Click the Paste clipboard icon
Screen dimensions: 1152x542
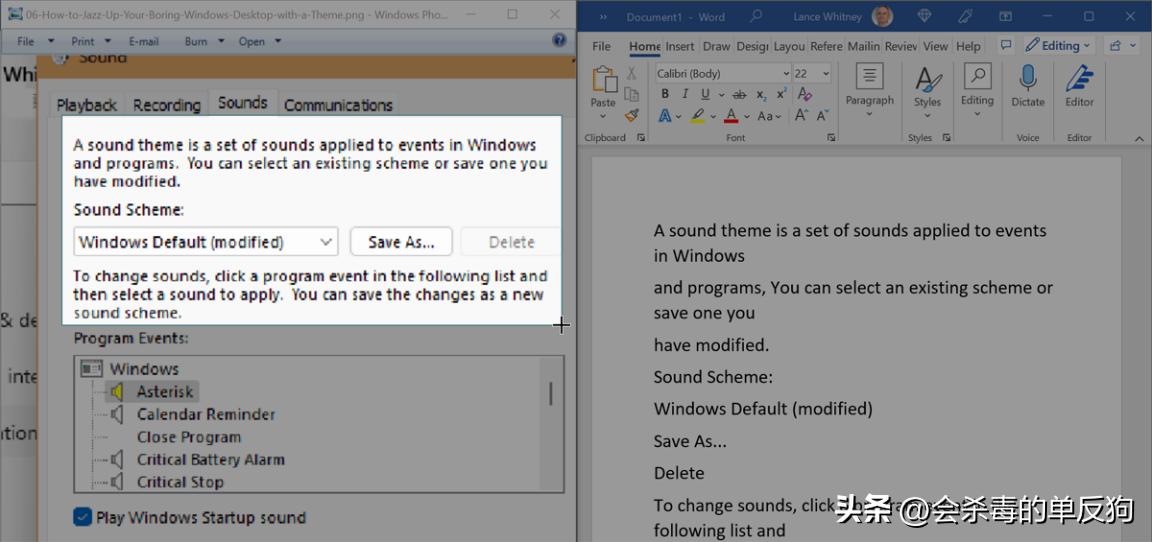pyautogui.click(x=603, y=81)
